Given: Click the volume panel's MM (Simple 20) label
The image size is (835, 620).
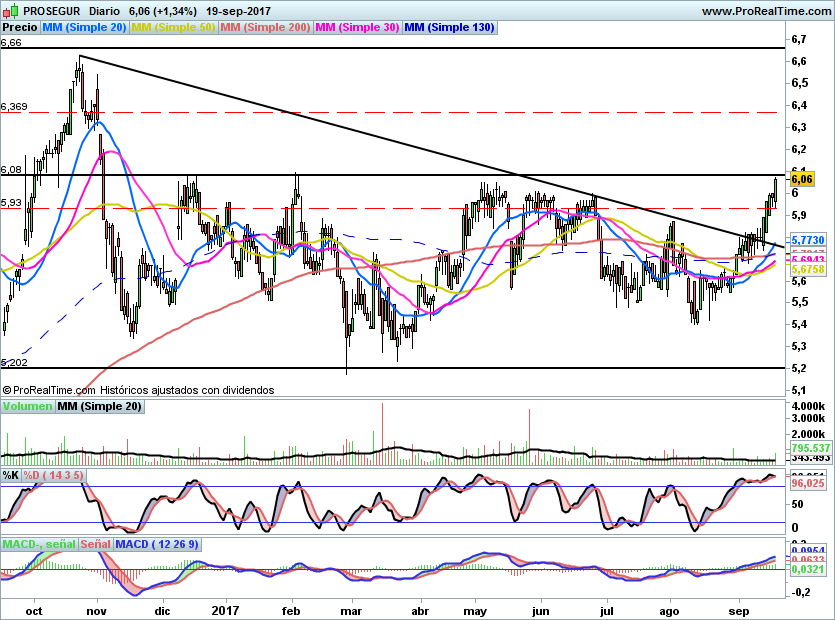Looking at the screenshot, I should click(99, 406).
